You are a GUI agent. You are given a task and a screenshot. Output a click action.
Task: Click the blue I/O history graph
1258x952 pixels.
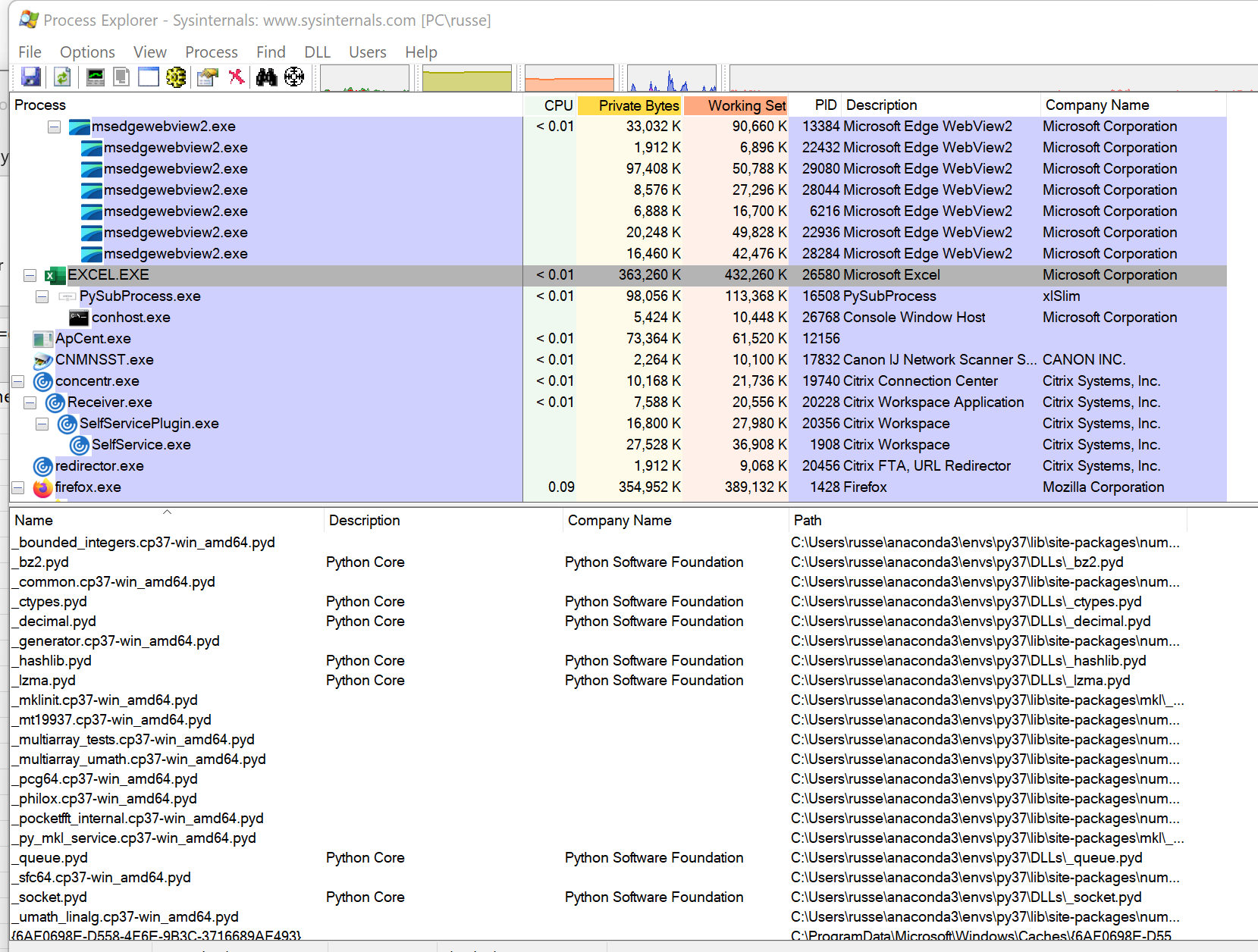click(672, 78)
